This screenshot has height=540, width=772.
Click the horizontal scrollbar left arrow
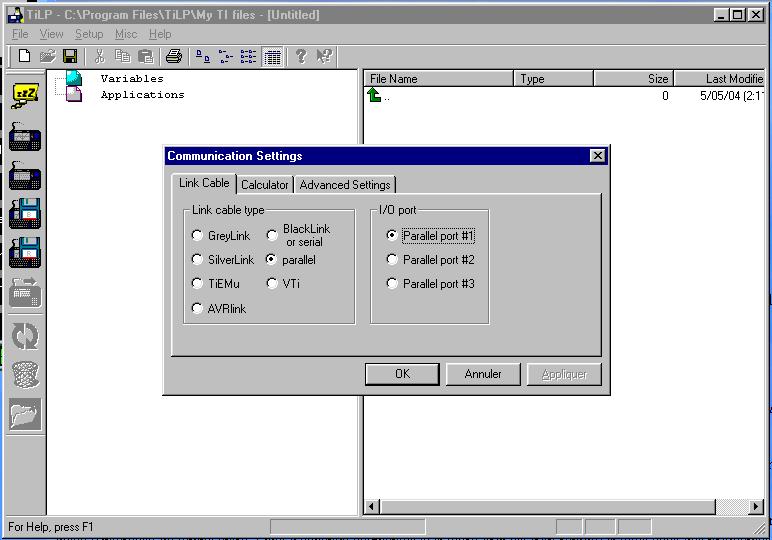coord(372,506)
